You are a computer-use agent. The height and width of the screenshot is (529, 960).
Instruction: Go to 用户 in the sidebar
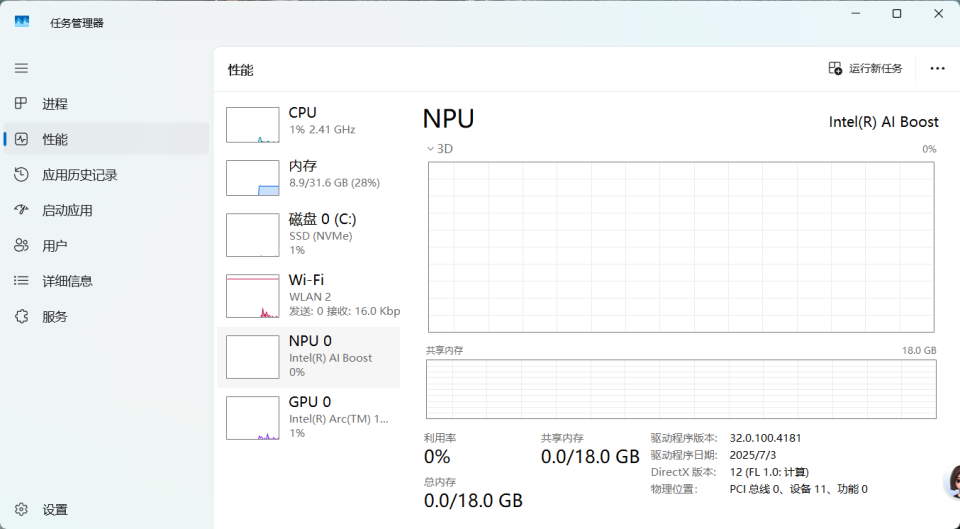54,246
